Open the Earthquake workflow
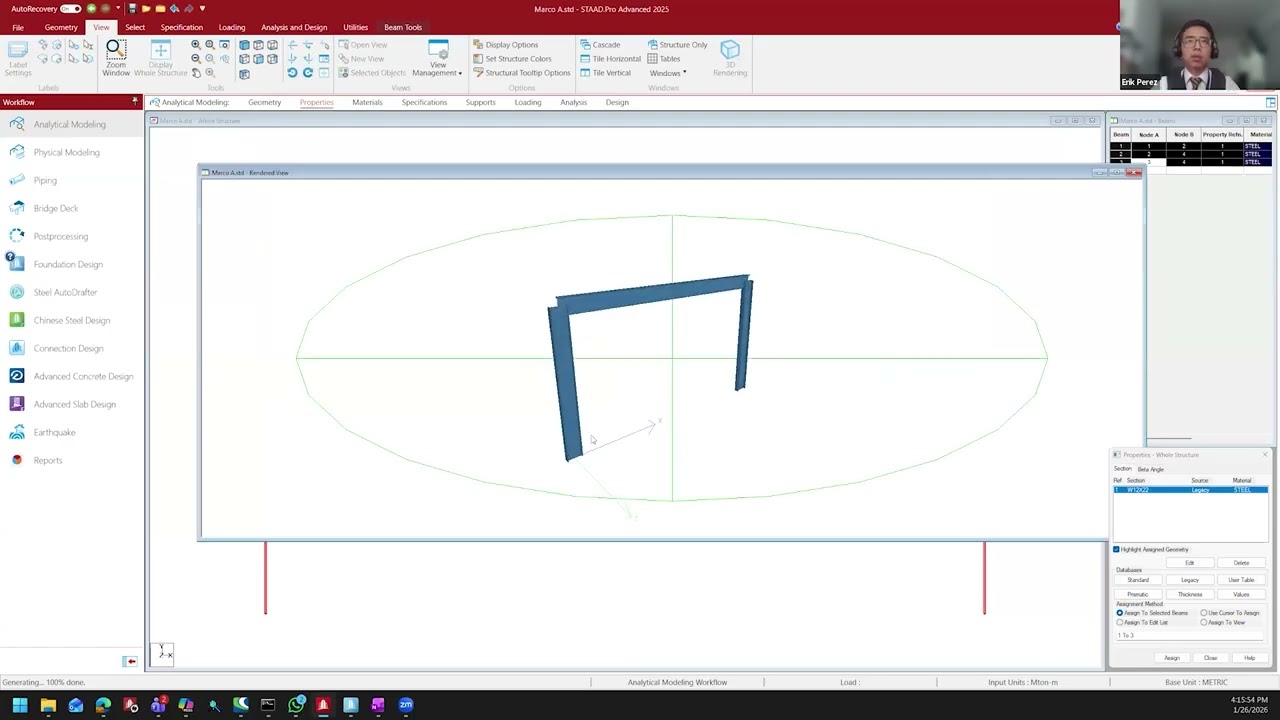The height and width of the screenshot is (720, 1280). tap(54, 432)
